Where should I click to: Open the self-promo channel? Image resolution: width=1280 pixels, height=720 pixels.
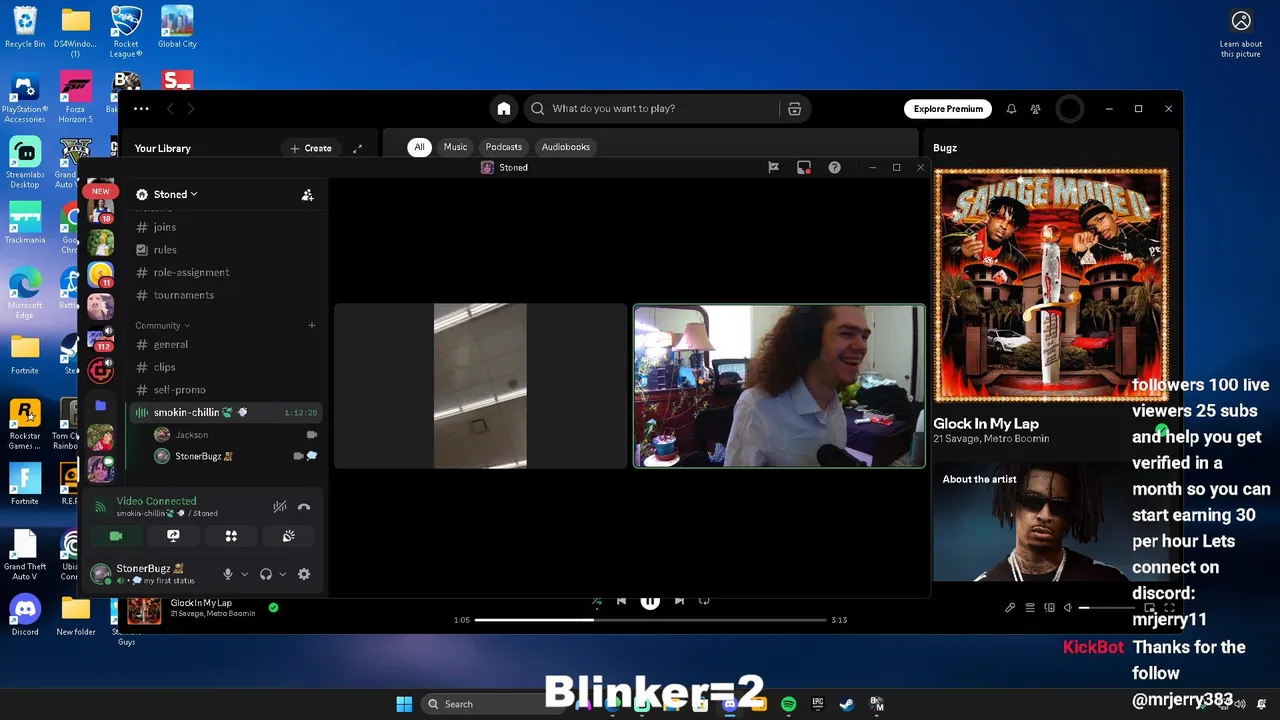click(225, 390)
